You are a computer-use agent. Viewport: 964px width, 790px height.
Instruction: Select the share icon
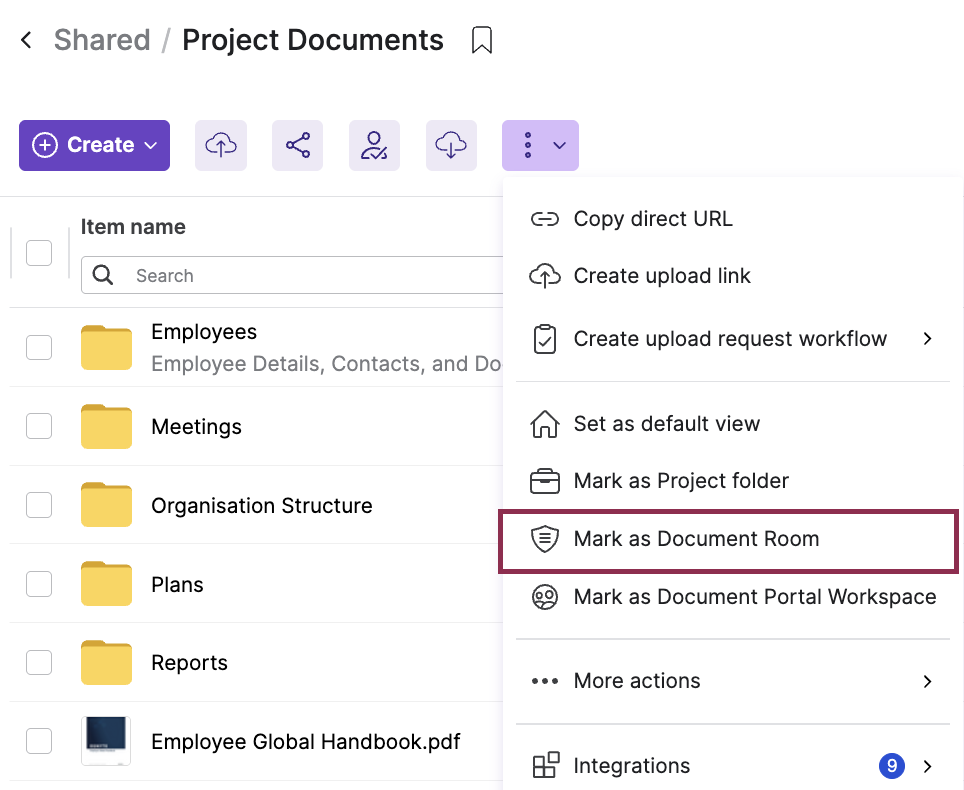(297, 145)
